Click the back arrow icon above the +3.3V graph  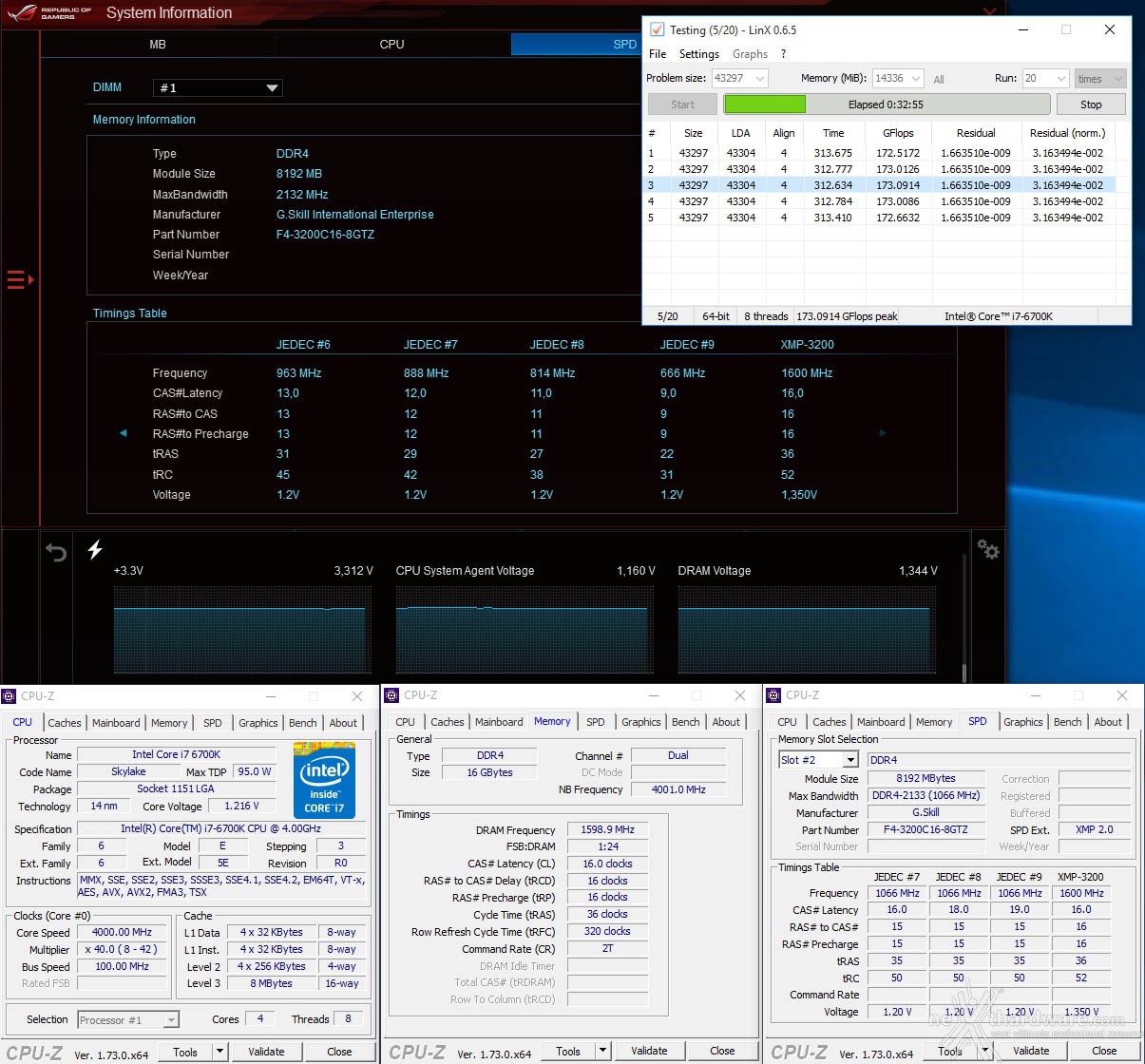coord(56,552)
